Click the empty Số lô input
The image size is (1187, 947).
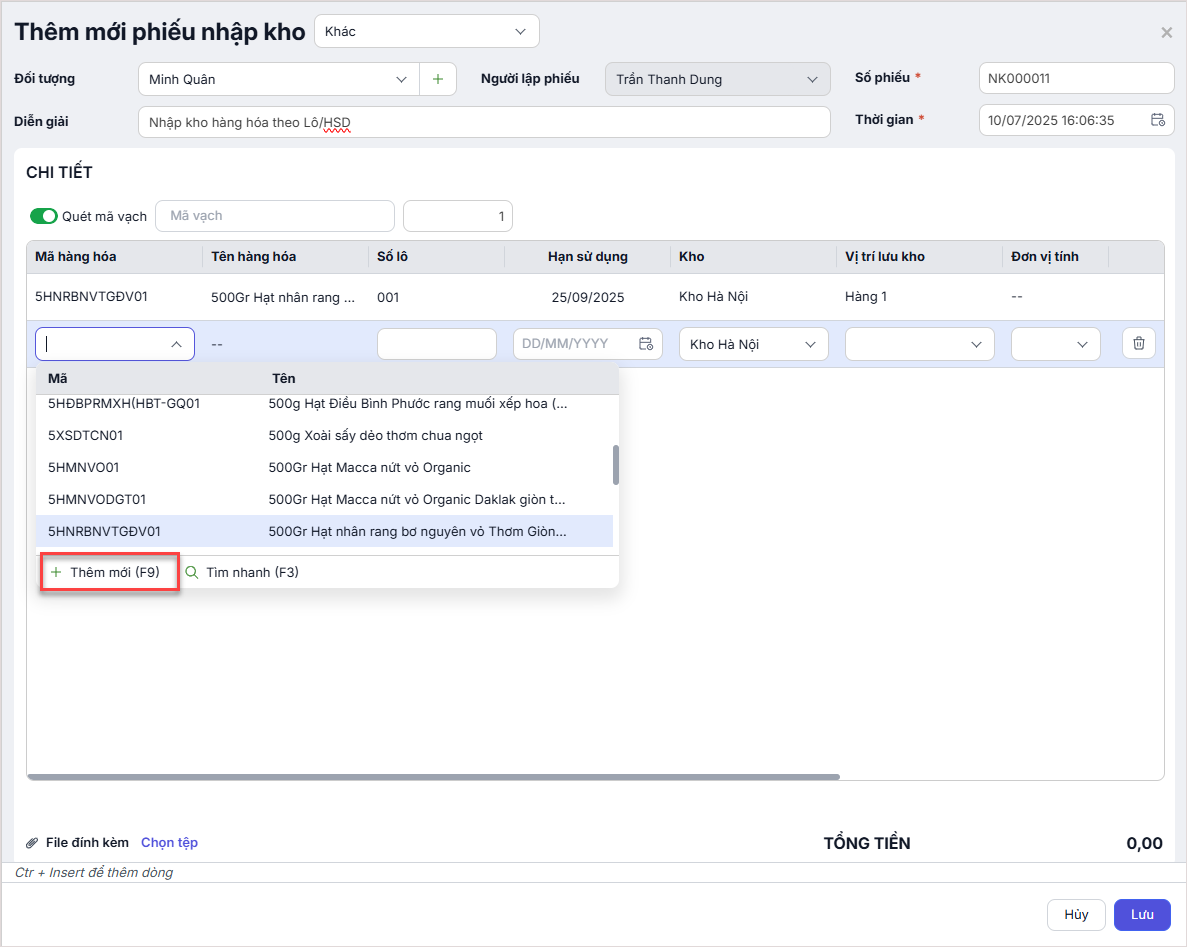coord(437,344)
